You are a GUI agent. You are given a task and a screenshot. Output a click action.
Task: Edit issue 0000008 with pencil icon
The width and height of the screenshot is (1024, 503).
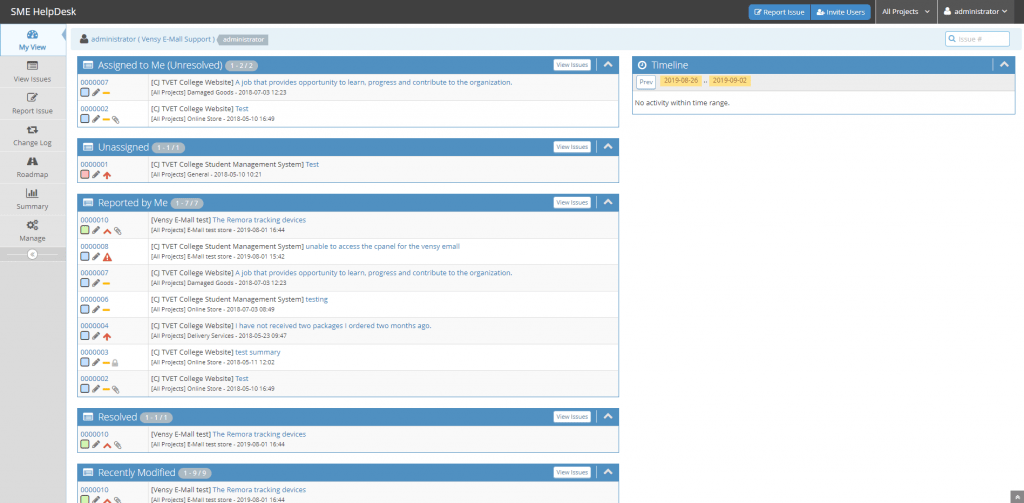(x=96, y=257)
